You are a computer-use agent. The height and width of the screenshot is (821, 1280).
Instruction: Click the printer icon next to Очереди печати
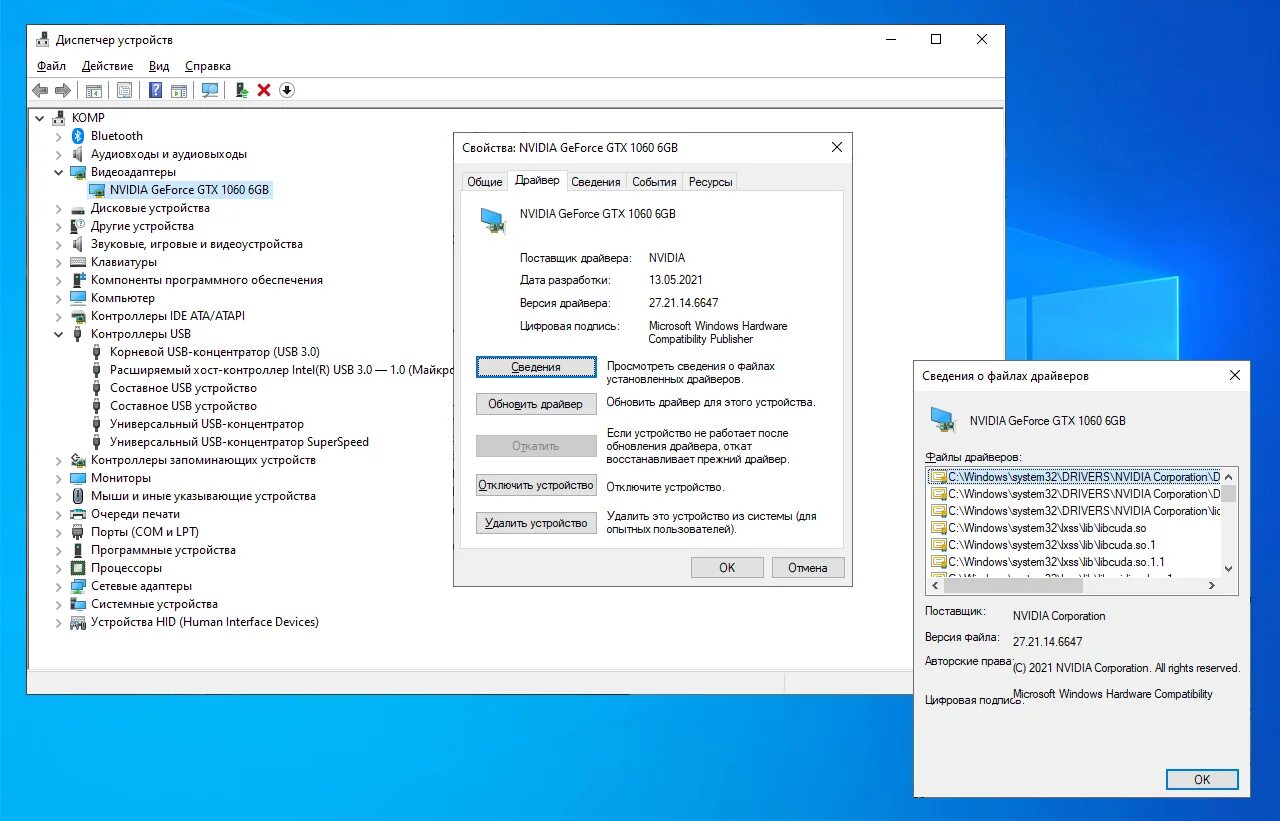pos(79,514)
